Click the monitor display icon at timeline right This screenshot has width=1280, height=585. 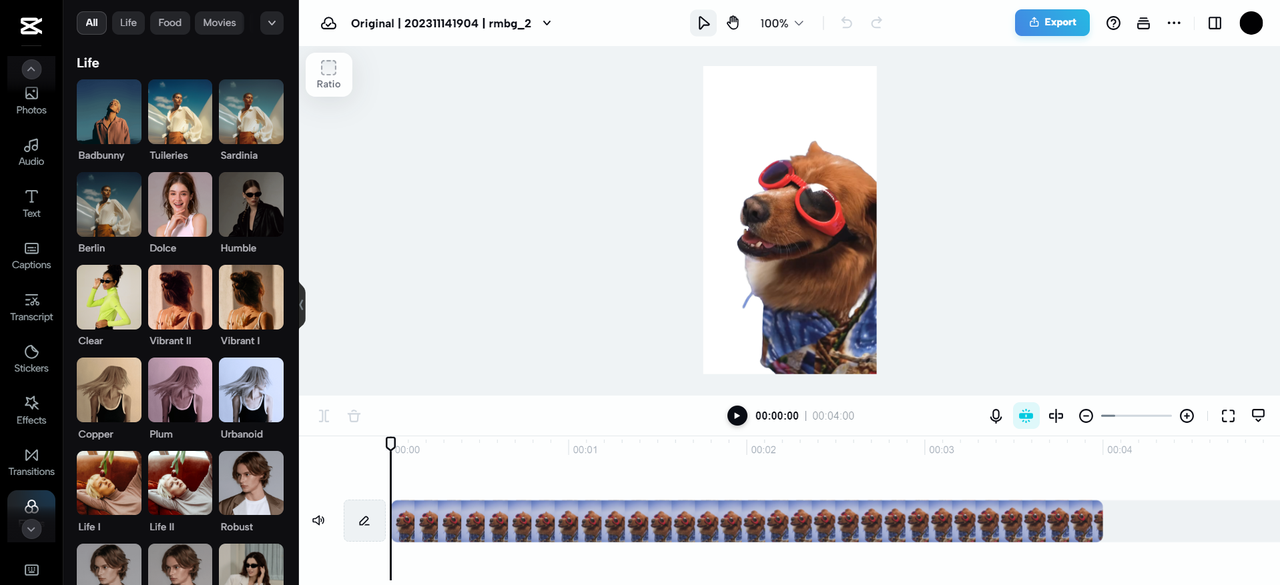(x=1258, y=416)
